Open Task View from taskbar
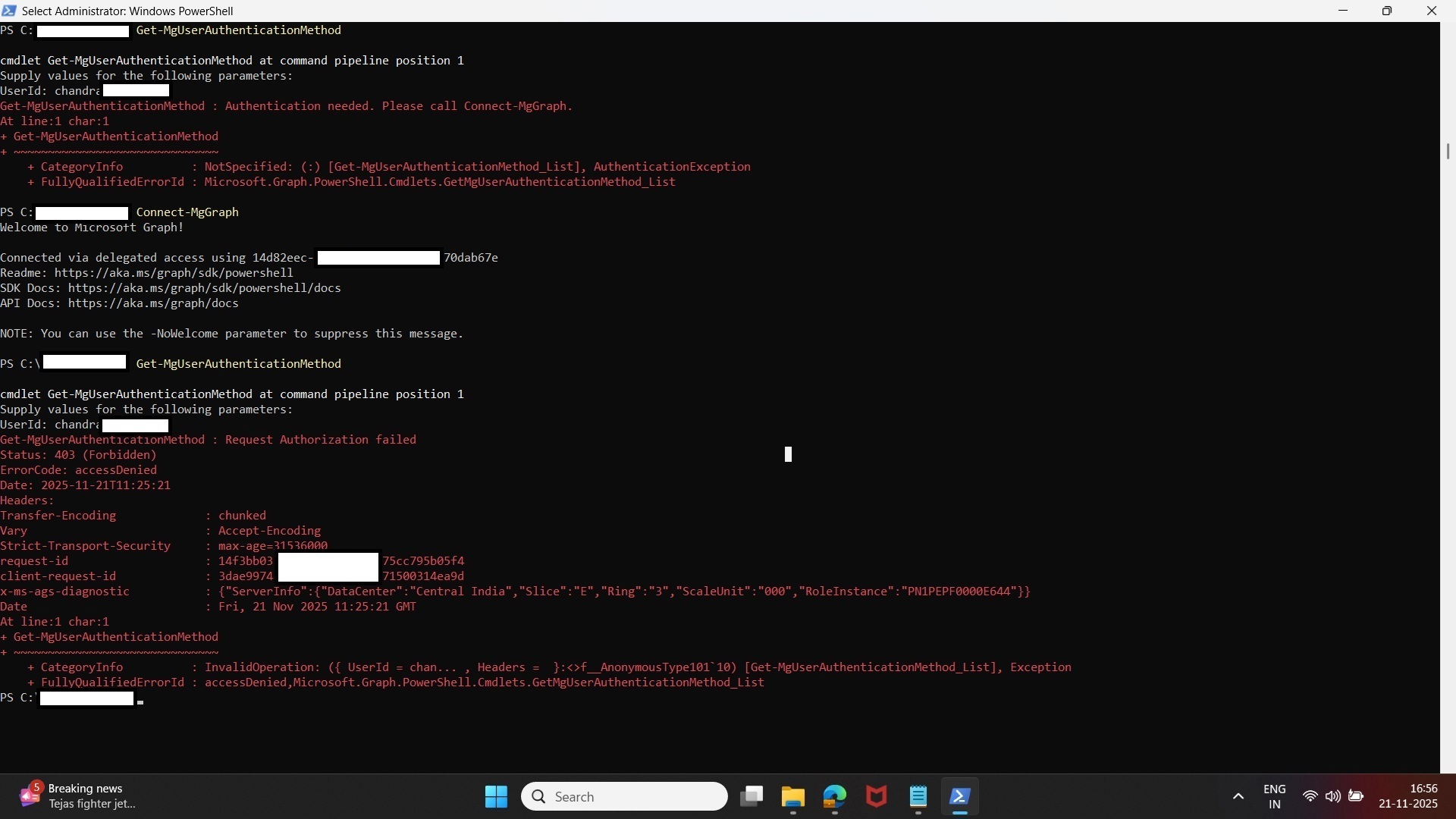The height and width of the screenshot is (819, 1456). tap(752, 796)
